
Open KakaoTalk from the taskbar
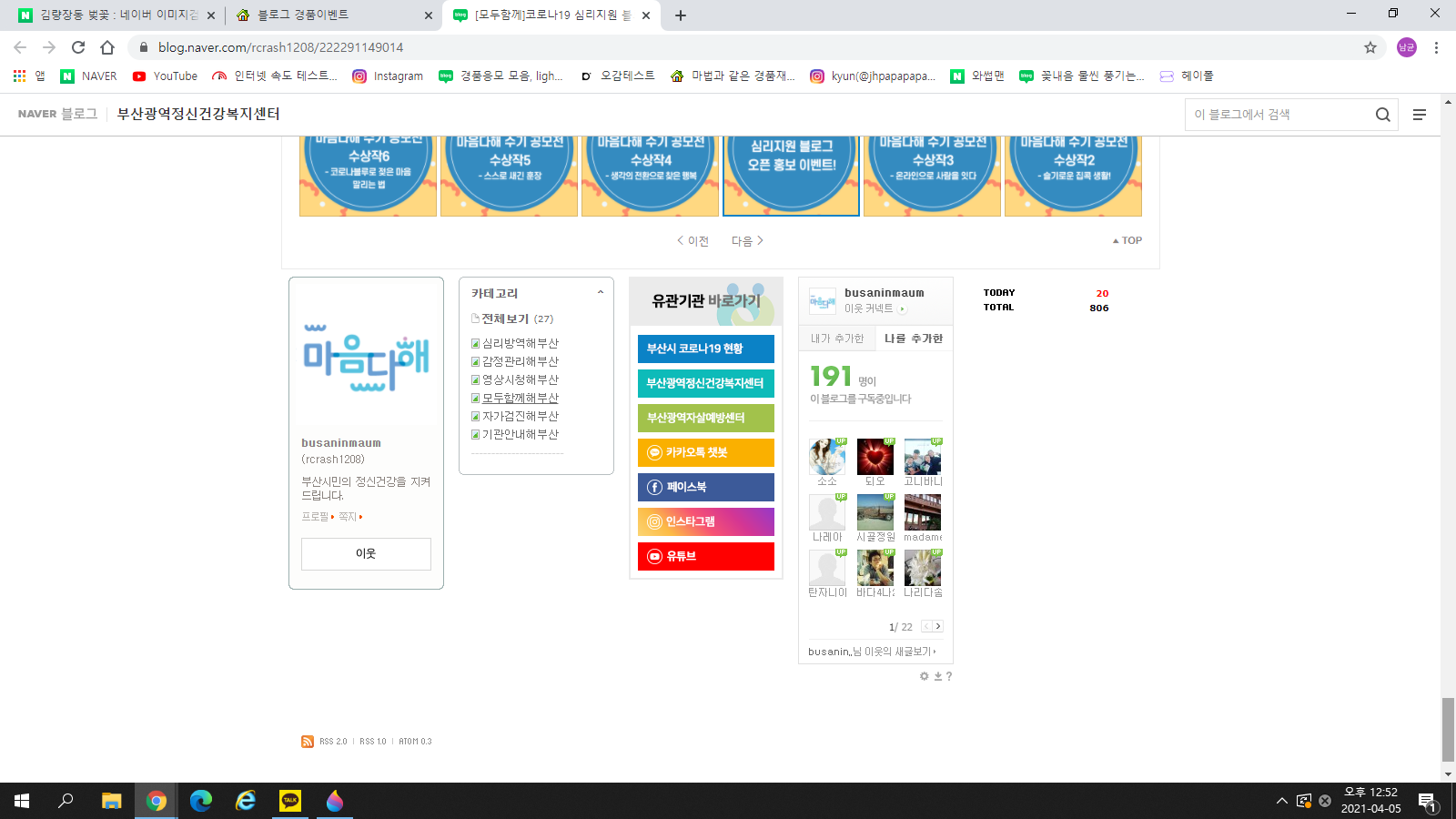(290, 801)
